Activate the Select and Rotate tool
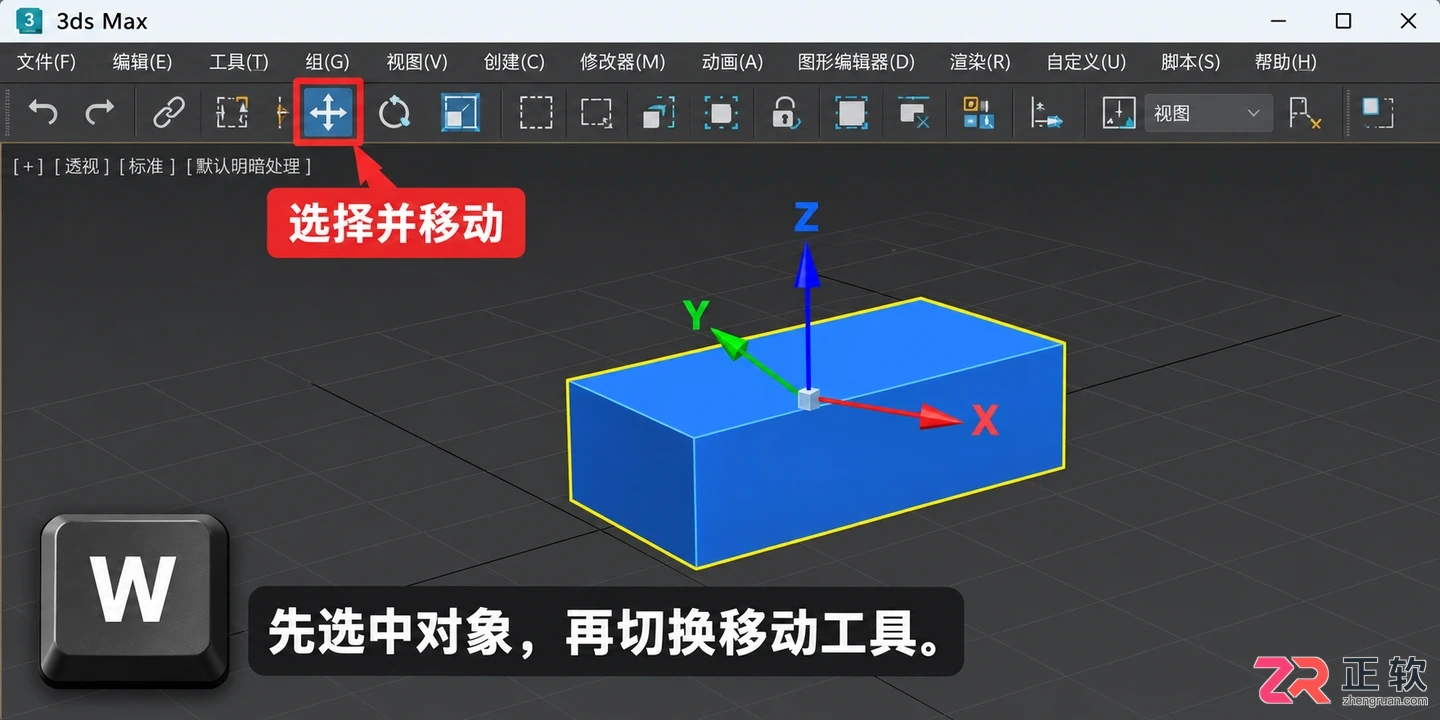Screen dimensions: 1440x720 394,112
